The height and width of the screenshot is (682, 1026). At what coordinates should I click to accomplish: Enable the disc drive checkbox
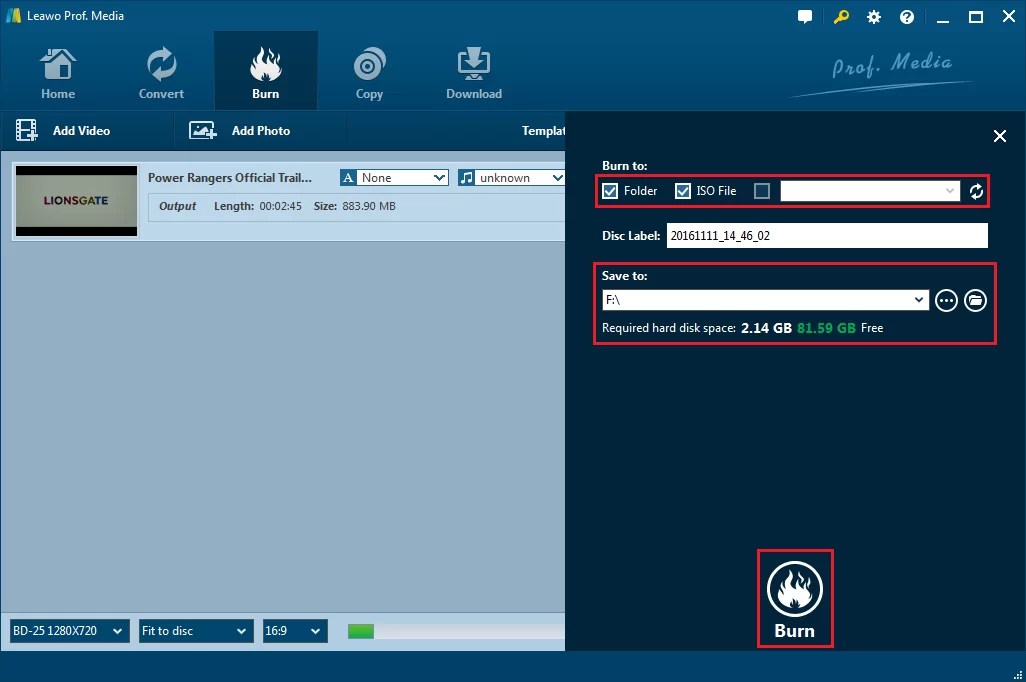tap(761, 191)
